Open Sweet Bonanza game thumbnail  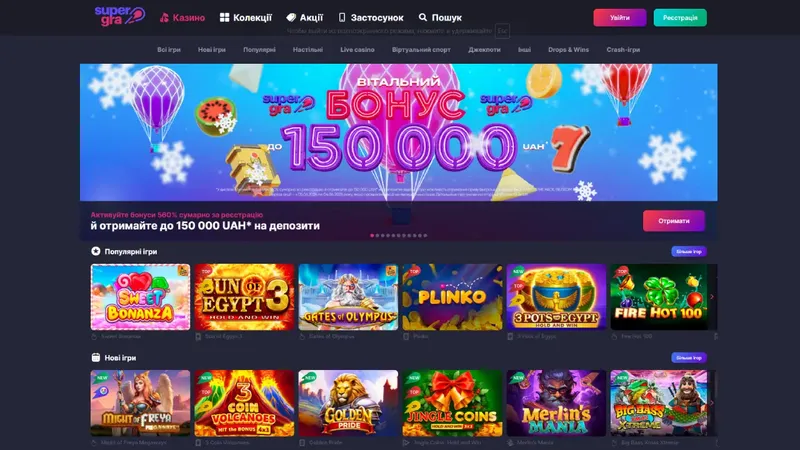[x=140, y=297]
